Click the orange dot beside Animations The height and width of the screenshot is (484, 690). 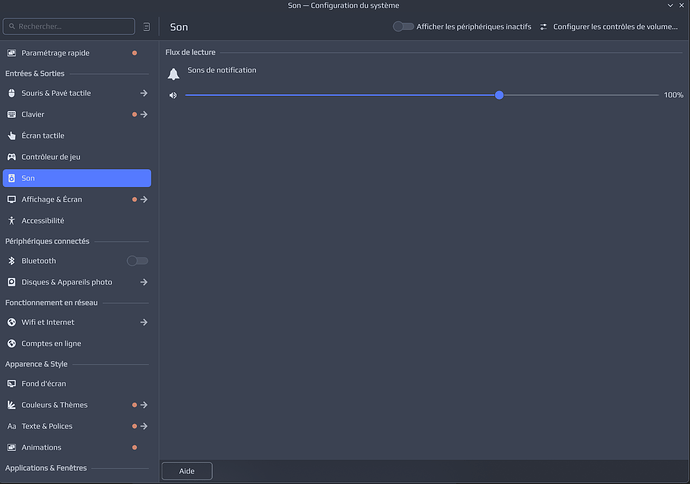coord(135,447)
